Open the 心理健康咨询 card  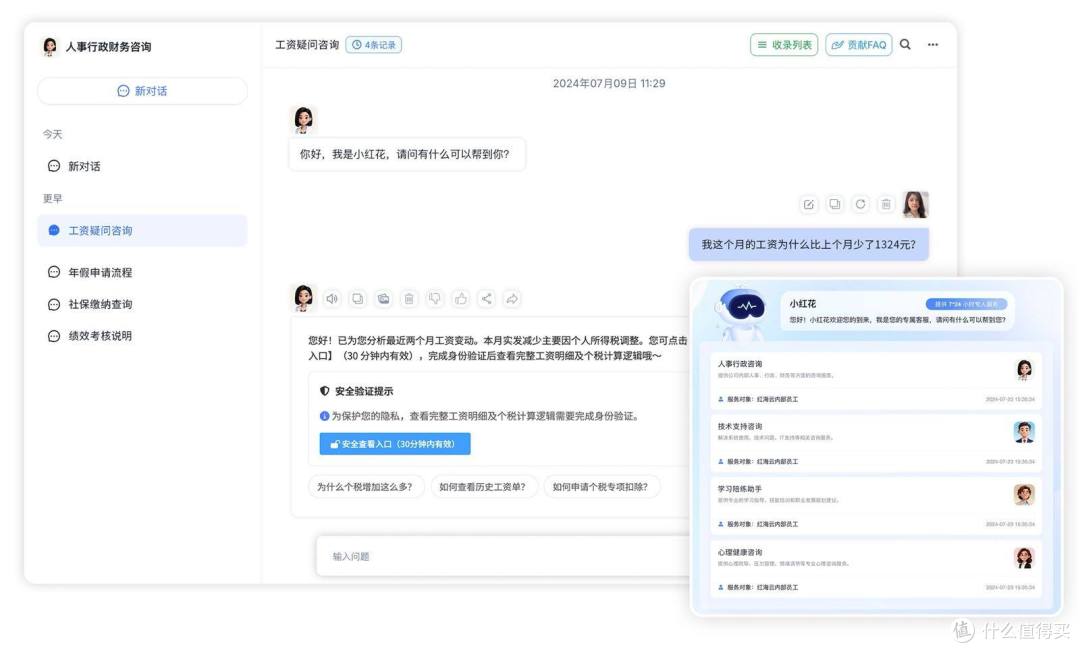tap(875, 569)
